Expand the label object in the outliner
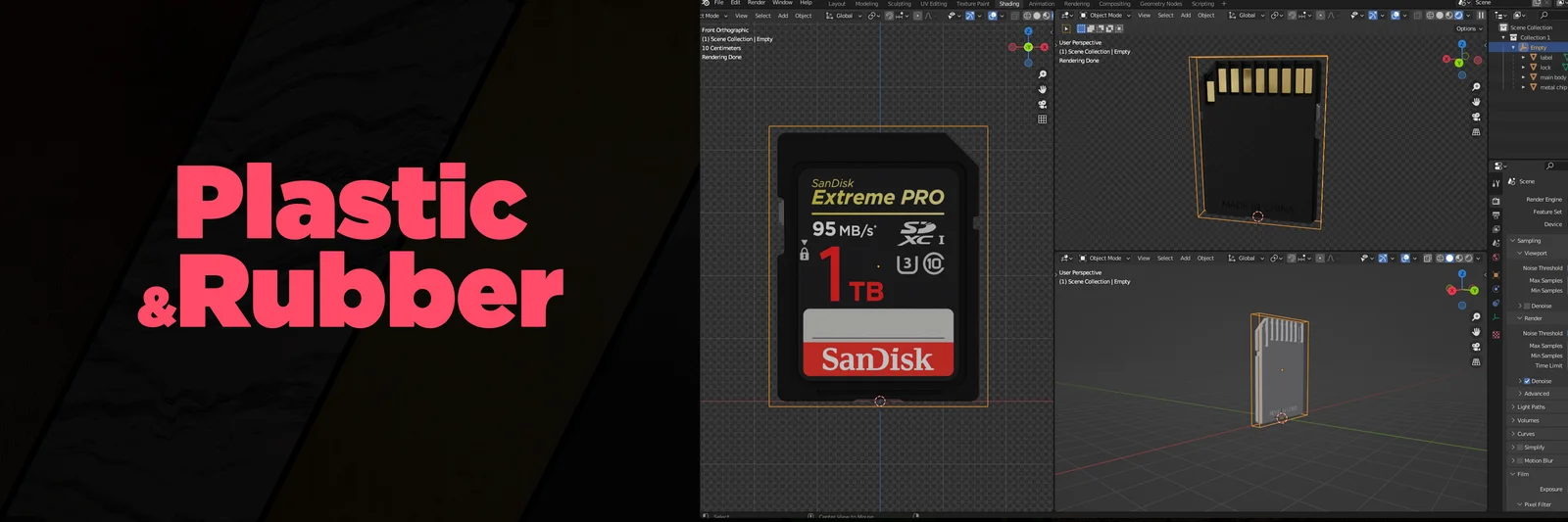Image resolution: width=1568 pixels, height=522 pixels. tap(1524, 57)
